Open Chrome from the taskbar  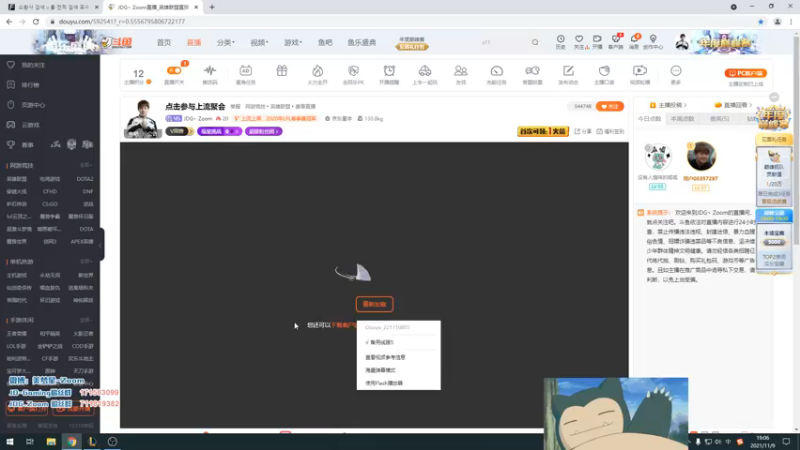tap(71, 441)
